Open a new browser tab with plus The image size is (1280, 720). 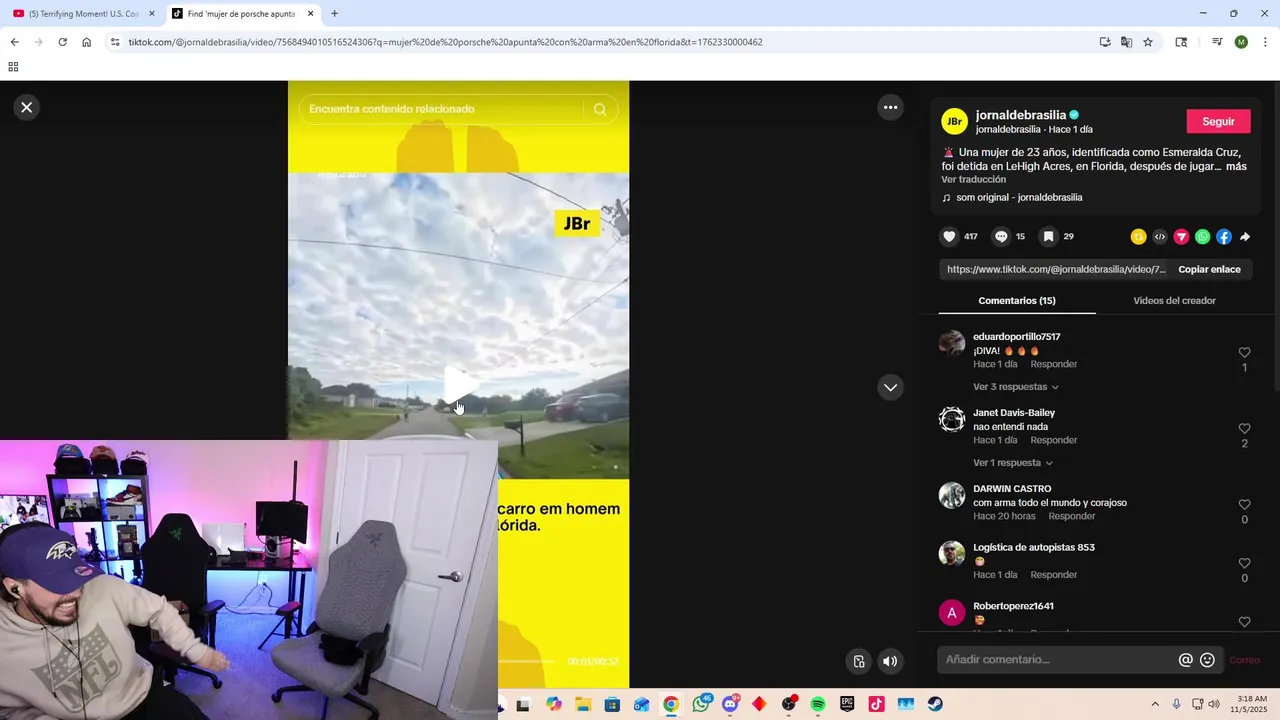(x=334, y=14)
